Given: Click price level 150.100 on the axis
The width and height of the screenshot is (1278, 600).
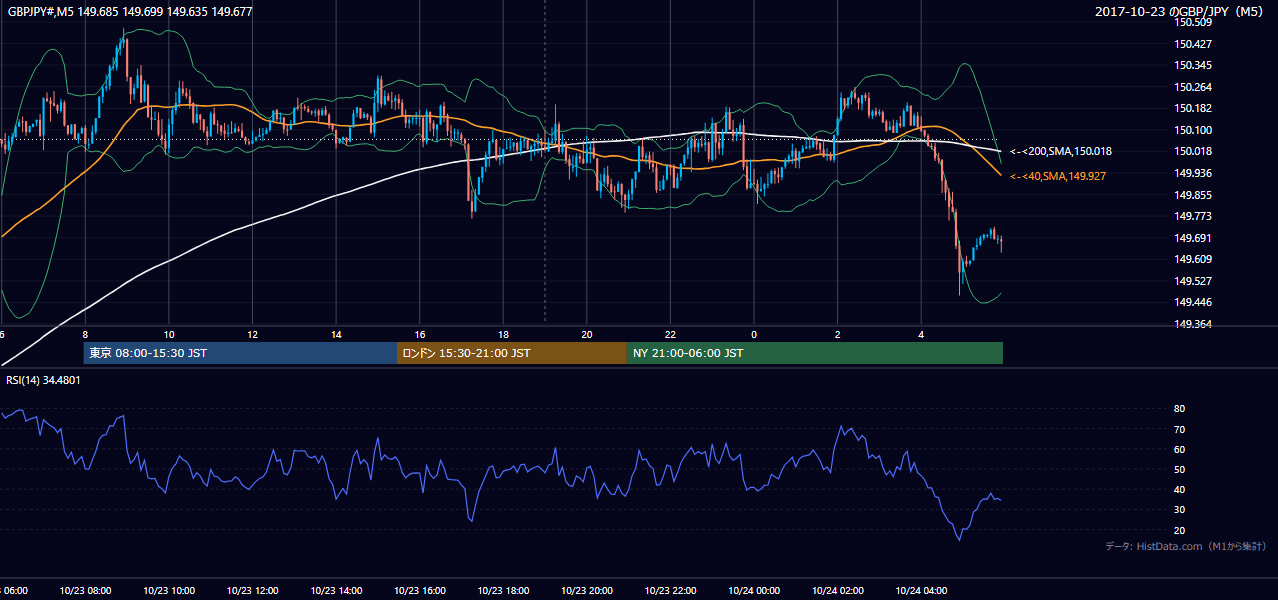Looking at the screenshot, I should (1192, 130).
